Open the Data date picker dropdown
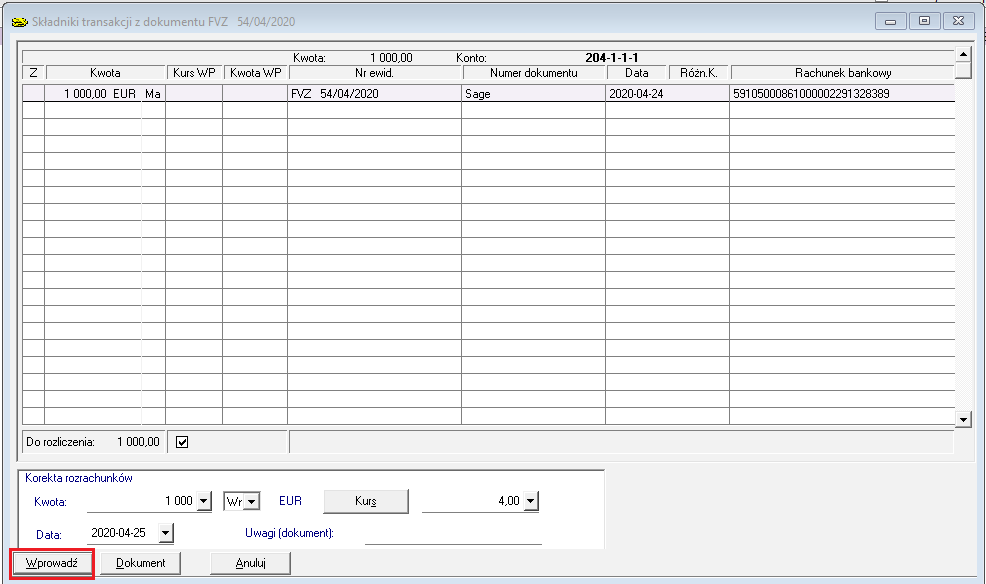This screenshot has width=986, height=584. [x=165, y=533]
